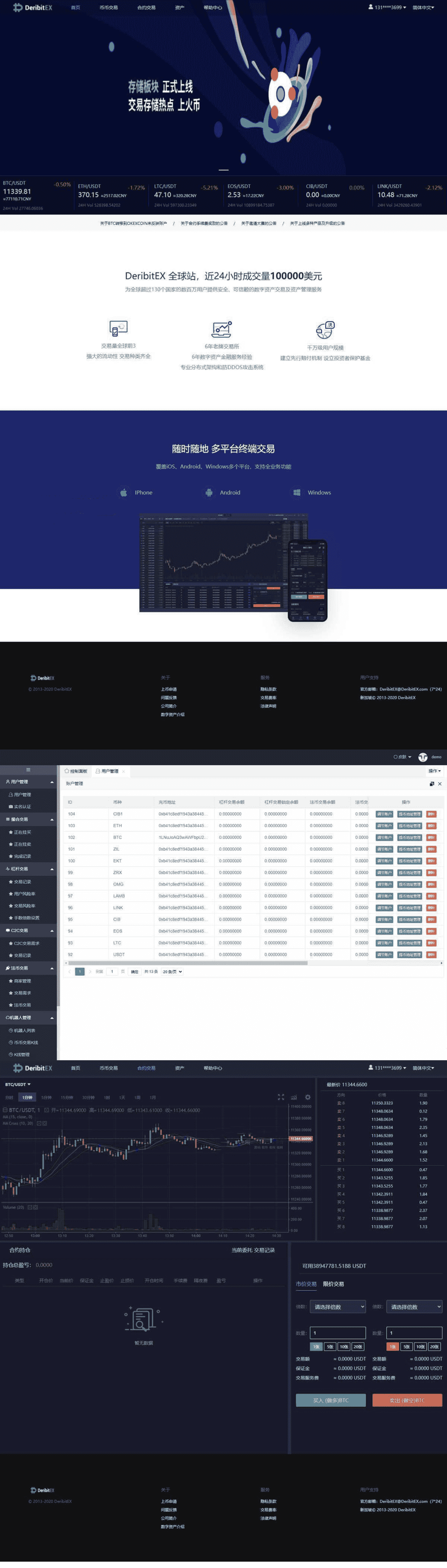Click the home icon on the 控制面板 tab
447x1568 pixels.
(x=67, y=771)
